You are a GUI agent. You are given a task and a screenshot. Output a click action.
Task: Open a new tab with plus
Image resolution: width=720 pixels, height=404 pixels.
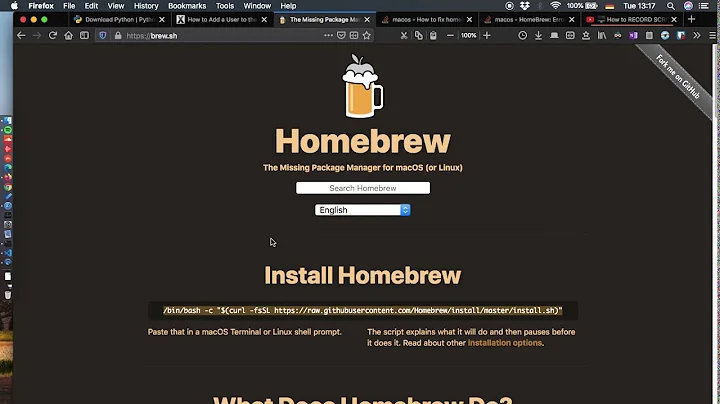(x=692, y=19)
